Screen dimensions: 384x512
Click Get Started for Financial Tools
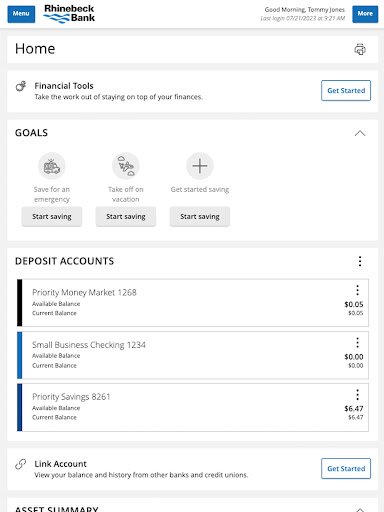pyautogui.click(x=346, y=90)
